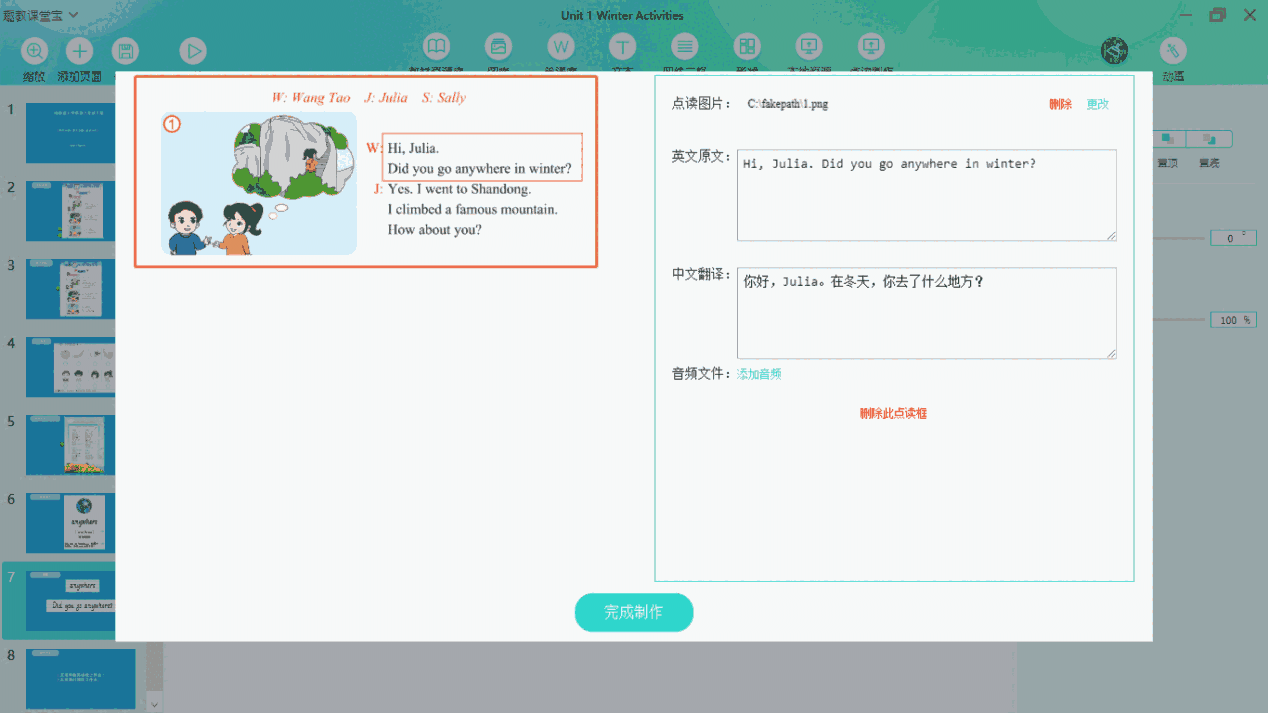The image size is (1268, 713).
Task: Click the bring to top (置顶) icon
Action: (x=1167, y=139)
